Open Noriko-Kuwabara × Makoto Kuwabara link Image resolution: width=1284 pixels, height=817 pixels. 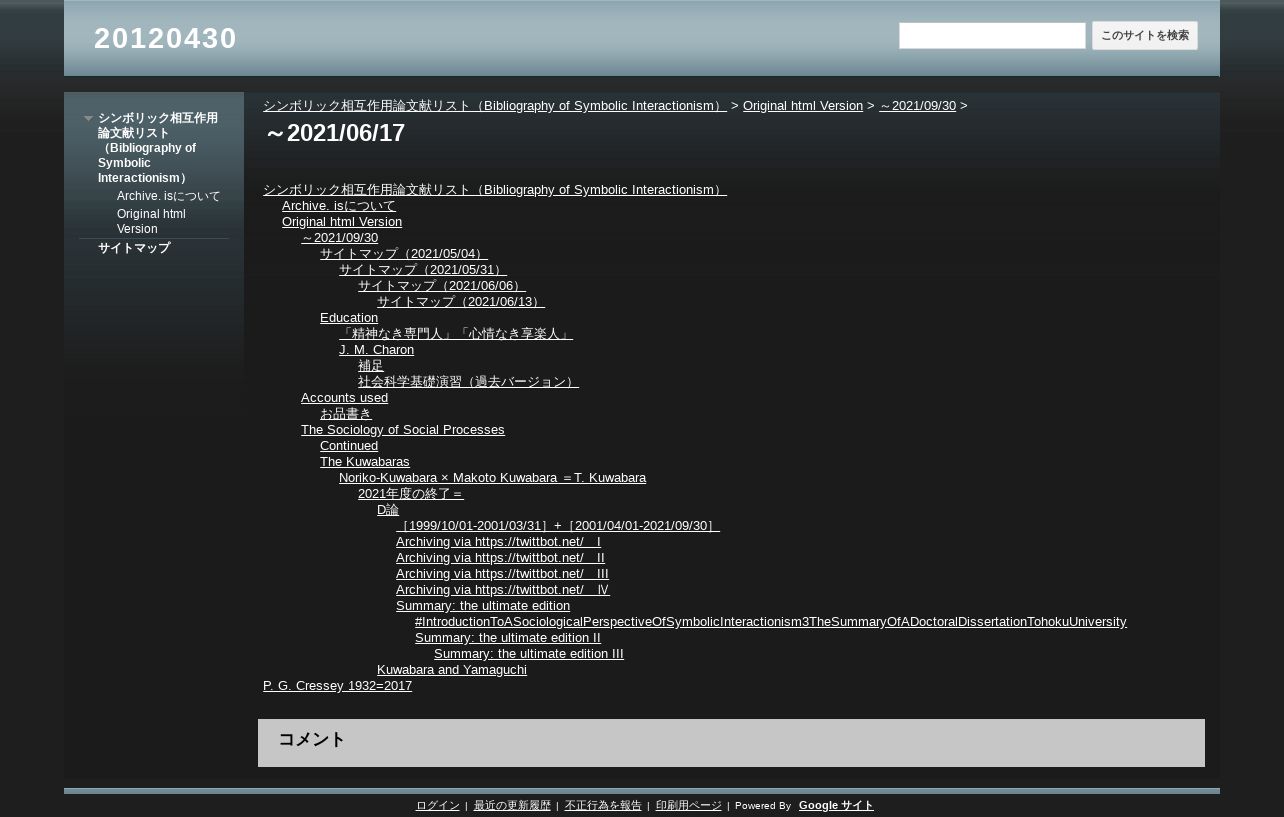coord(492,478)
